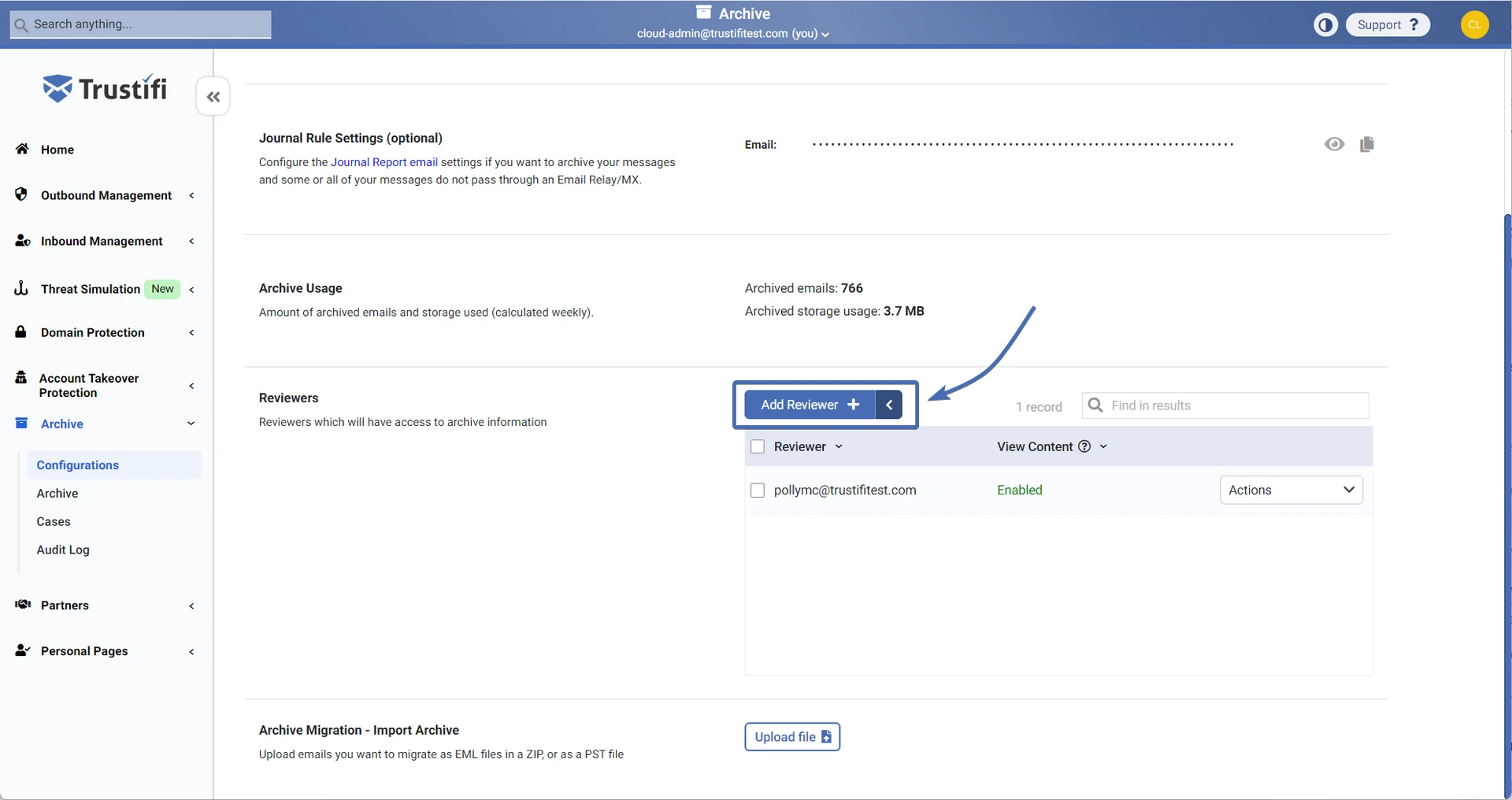Go to Home in sidebar

point(57,150)
